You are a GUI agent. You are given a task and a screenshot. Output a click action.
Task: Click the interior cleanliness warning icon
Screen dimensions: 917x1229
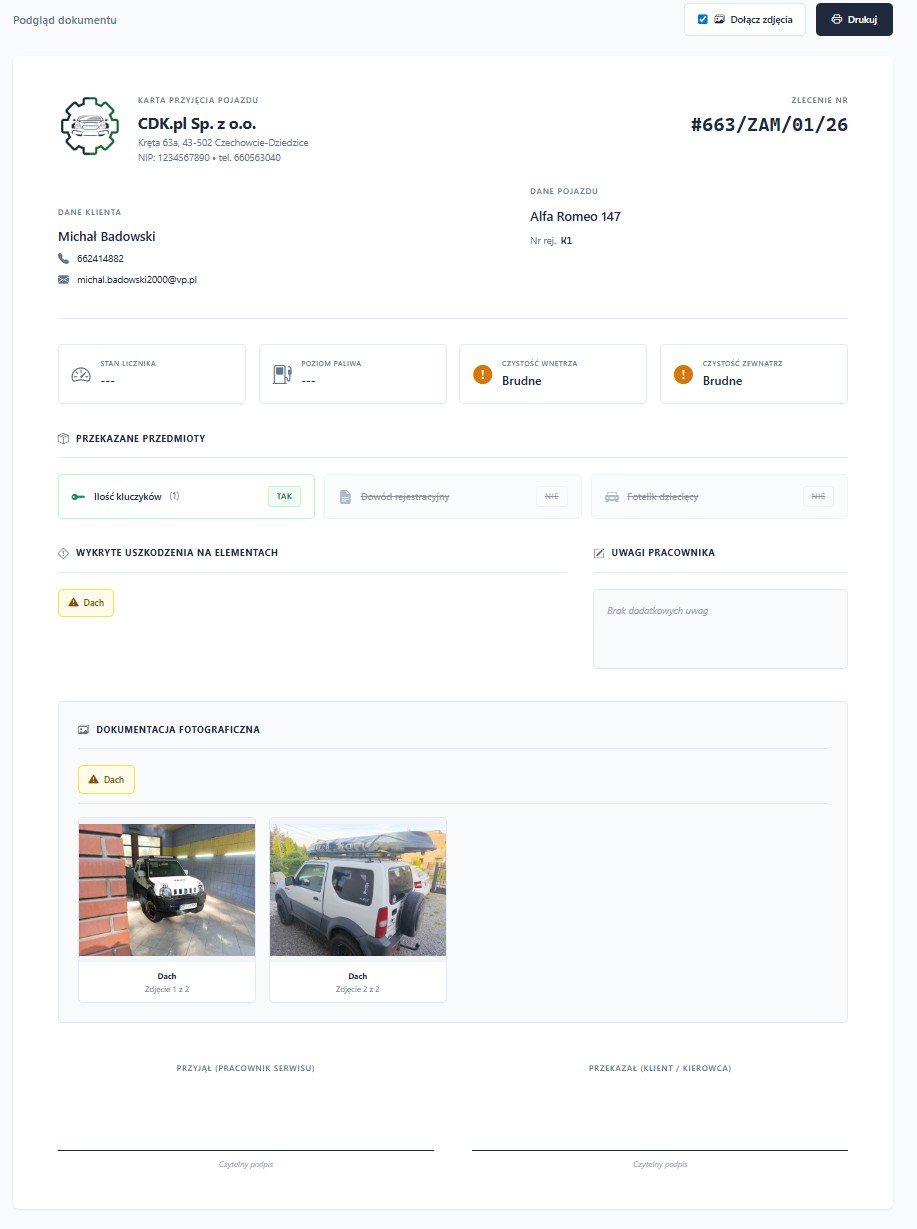coord(482,375)
